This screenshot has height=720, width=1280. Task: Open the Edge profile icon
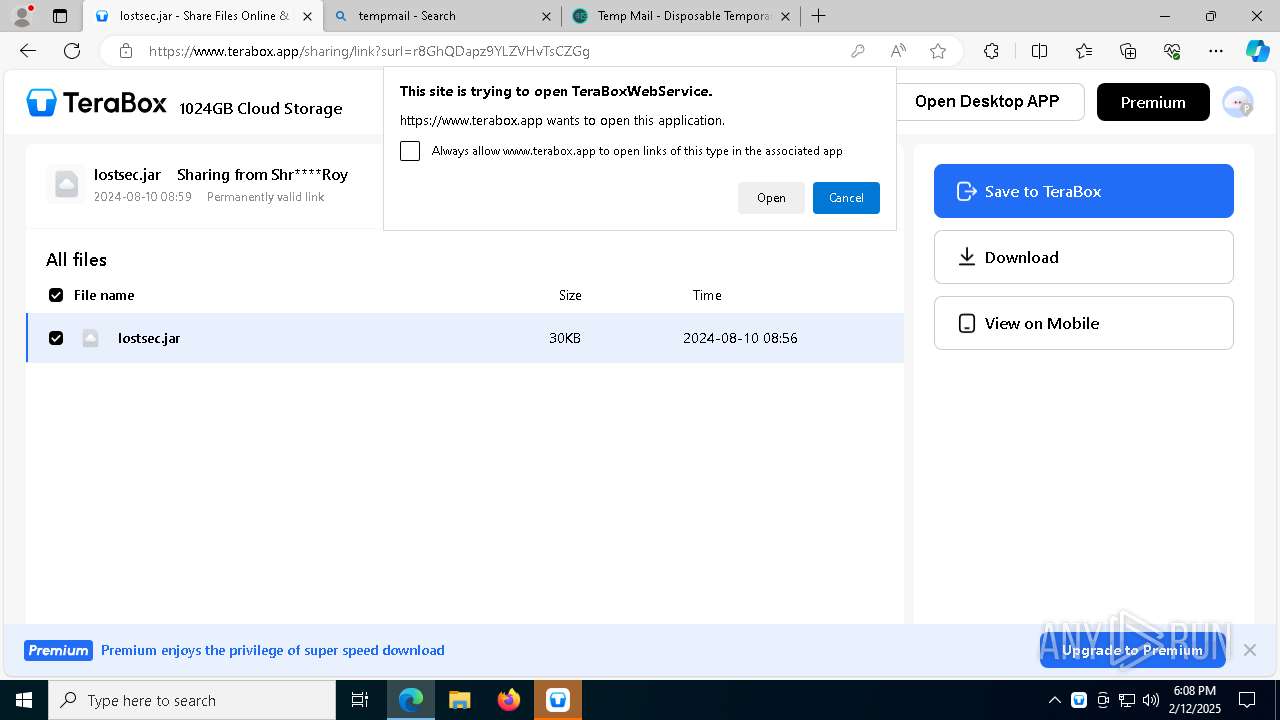(x=22, y=16)
